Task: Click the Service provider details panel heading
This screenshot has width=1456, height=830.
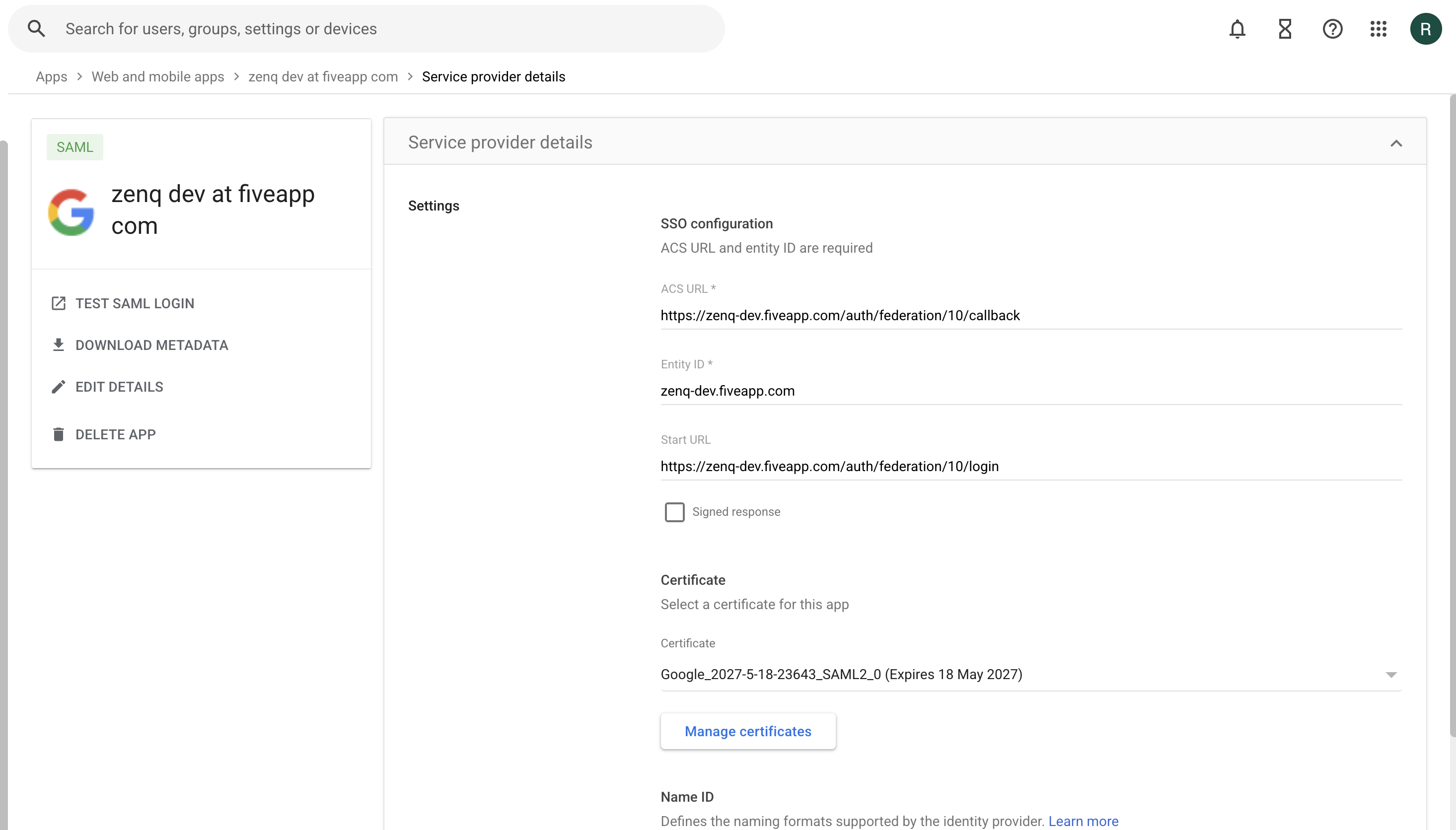Action: (x=500, y=142)
